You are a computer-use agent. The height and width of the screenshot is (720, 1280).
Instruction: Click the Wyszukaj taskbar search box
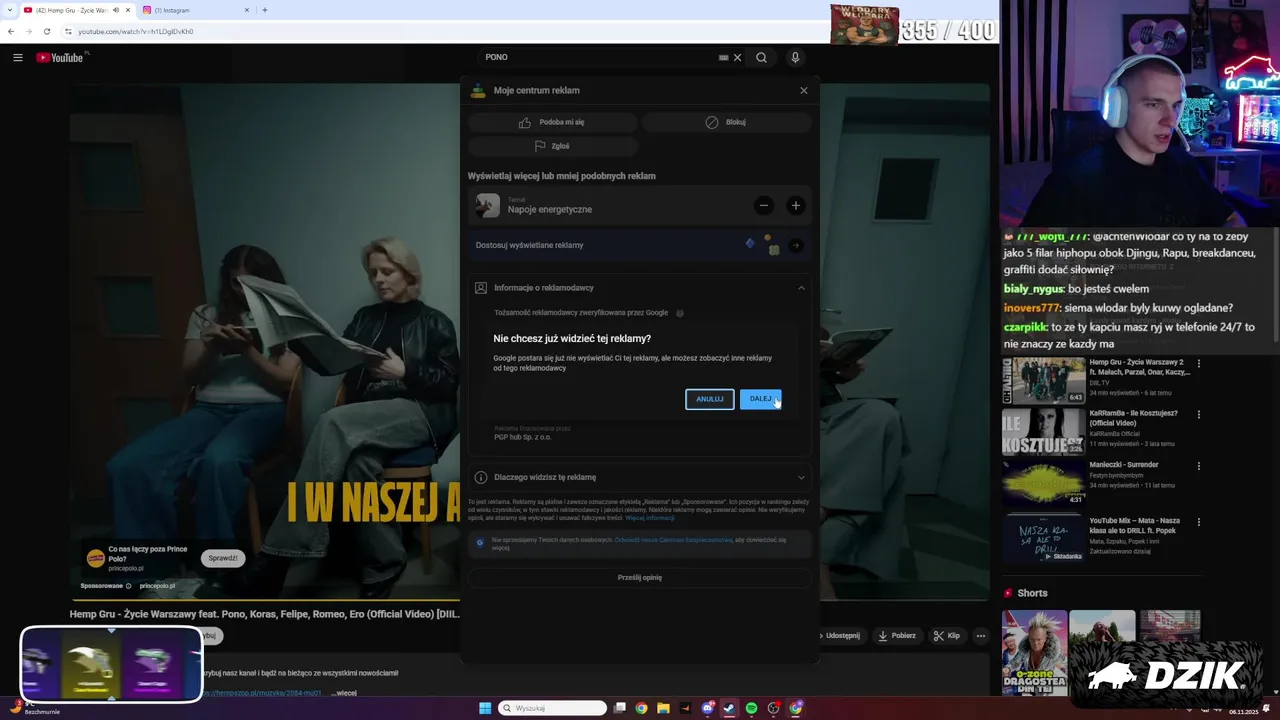pyautogui.click(x=553, y=708)
